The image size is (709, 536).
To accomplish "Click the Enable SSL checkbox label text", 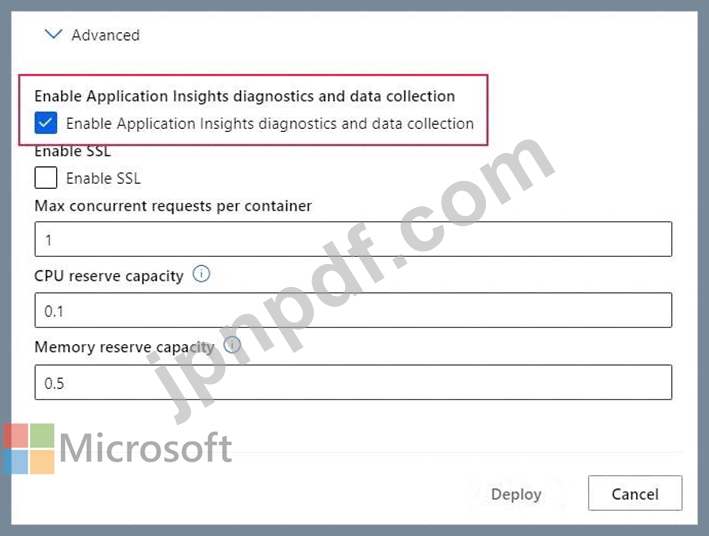I will 104,178.
